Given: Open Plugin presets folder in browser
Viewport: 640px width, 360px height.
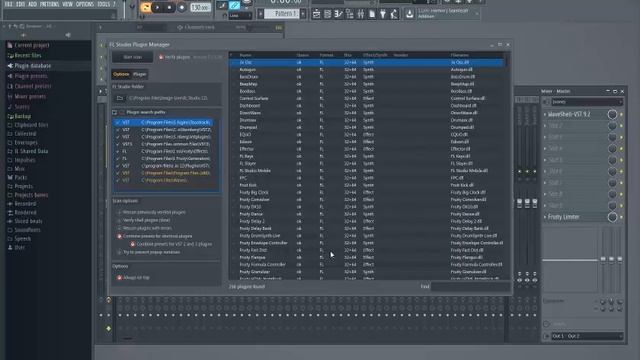Looking at the screenshot, I should pos(31,76).
